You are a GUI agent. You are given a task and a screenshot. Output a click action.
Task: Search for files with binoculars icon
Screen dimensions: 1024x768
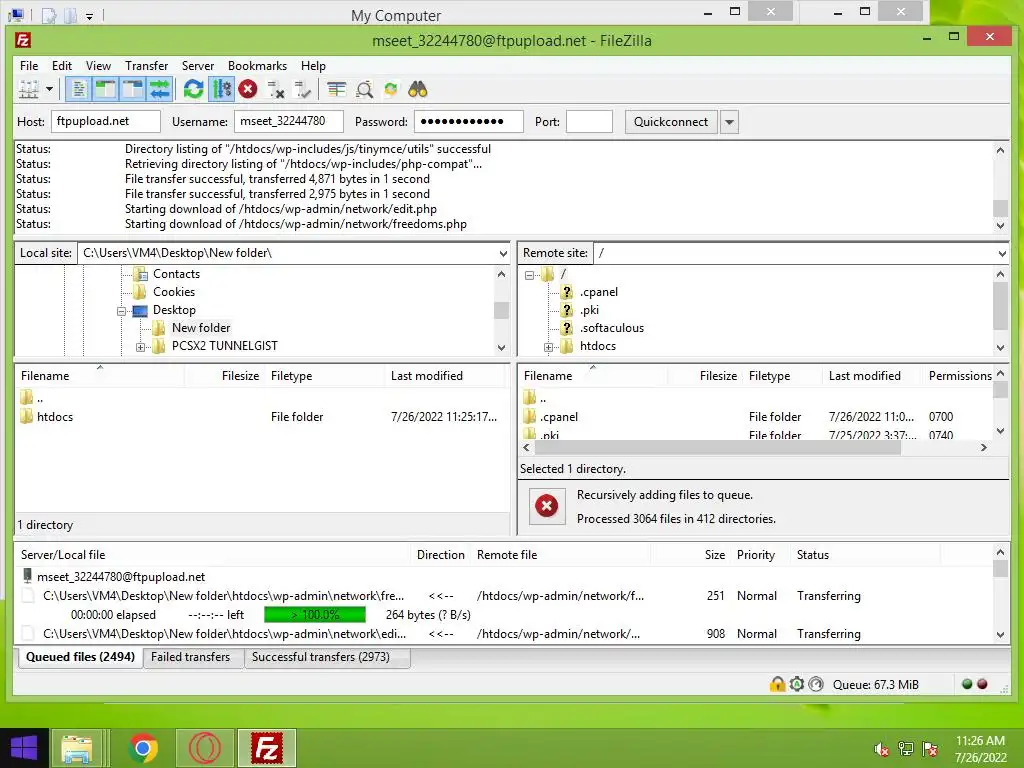[417, 89]
